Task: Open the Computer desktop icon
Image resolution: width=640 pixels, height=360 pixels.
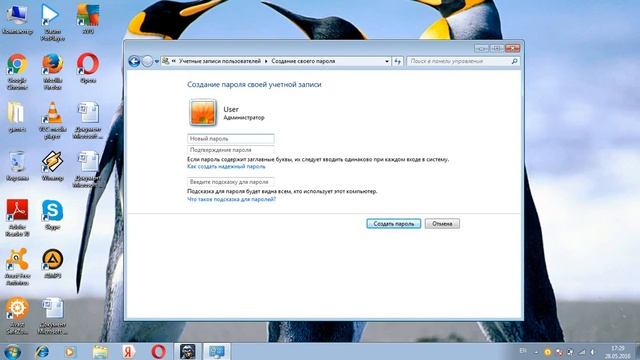Action: point(17,20)
